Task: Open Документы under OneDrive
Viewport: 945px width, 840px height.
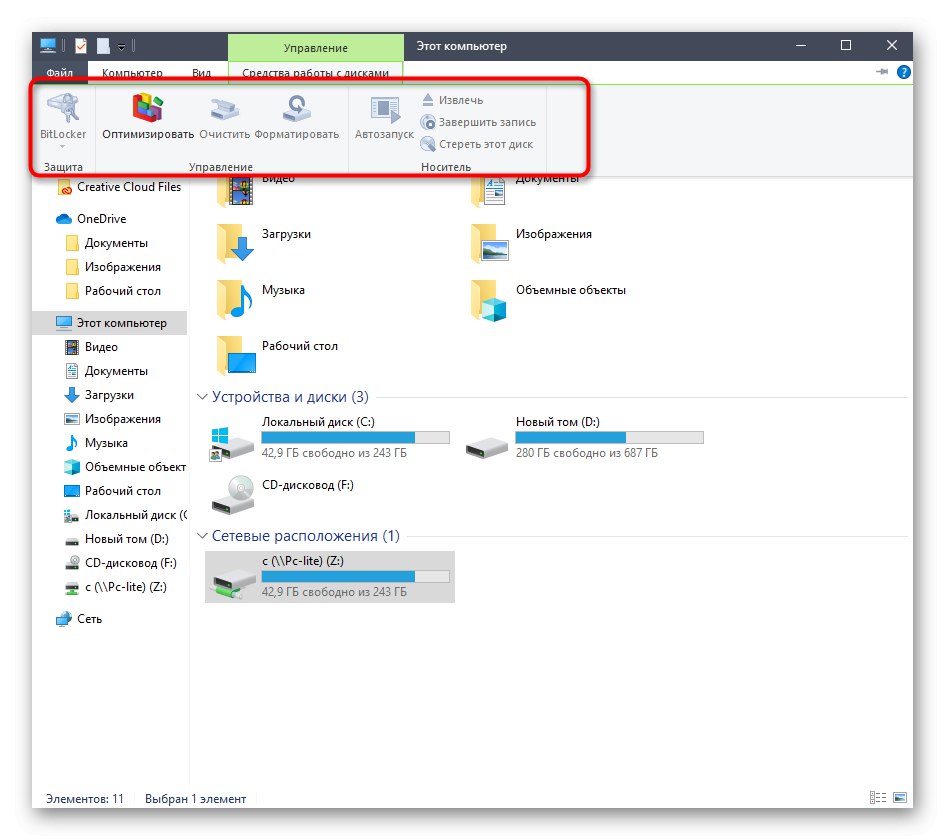Action: (107, 243)
